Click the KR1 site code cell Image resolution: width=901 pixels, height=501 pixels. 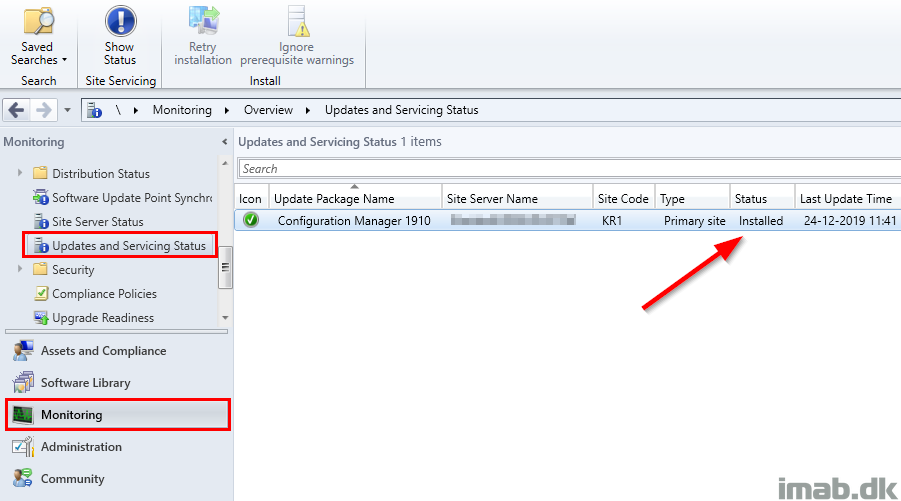[612, 221]
